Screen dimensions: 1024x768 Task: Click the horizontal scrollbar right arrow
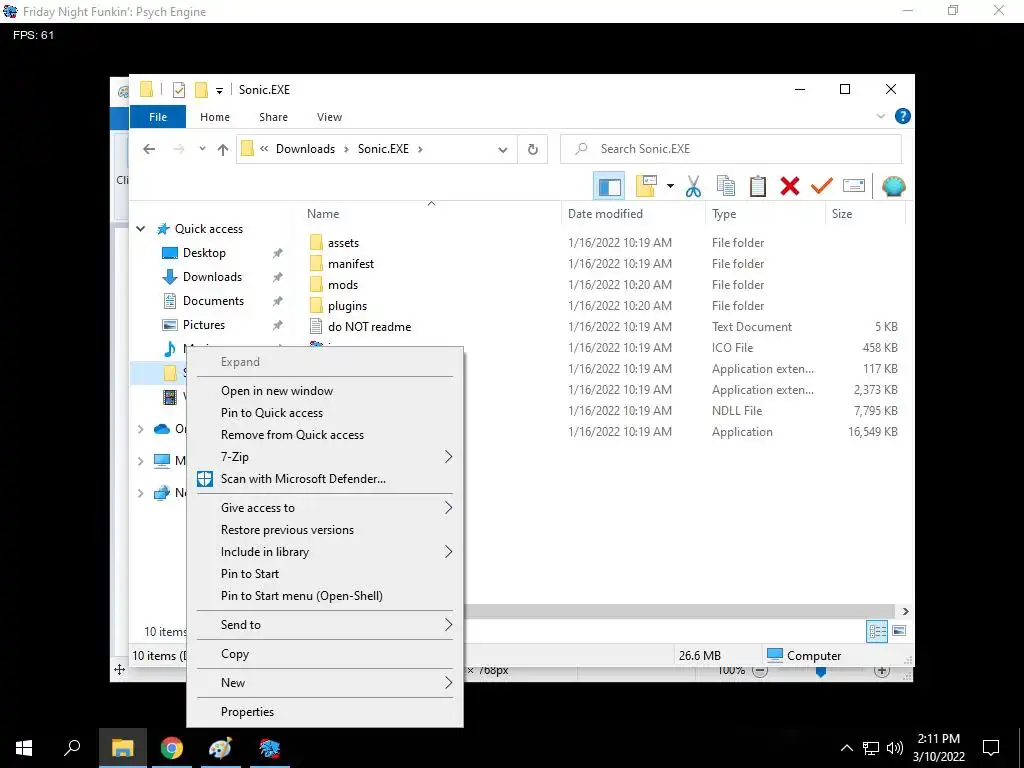click(905, 611)
